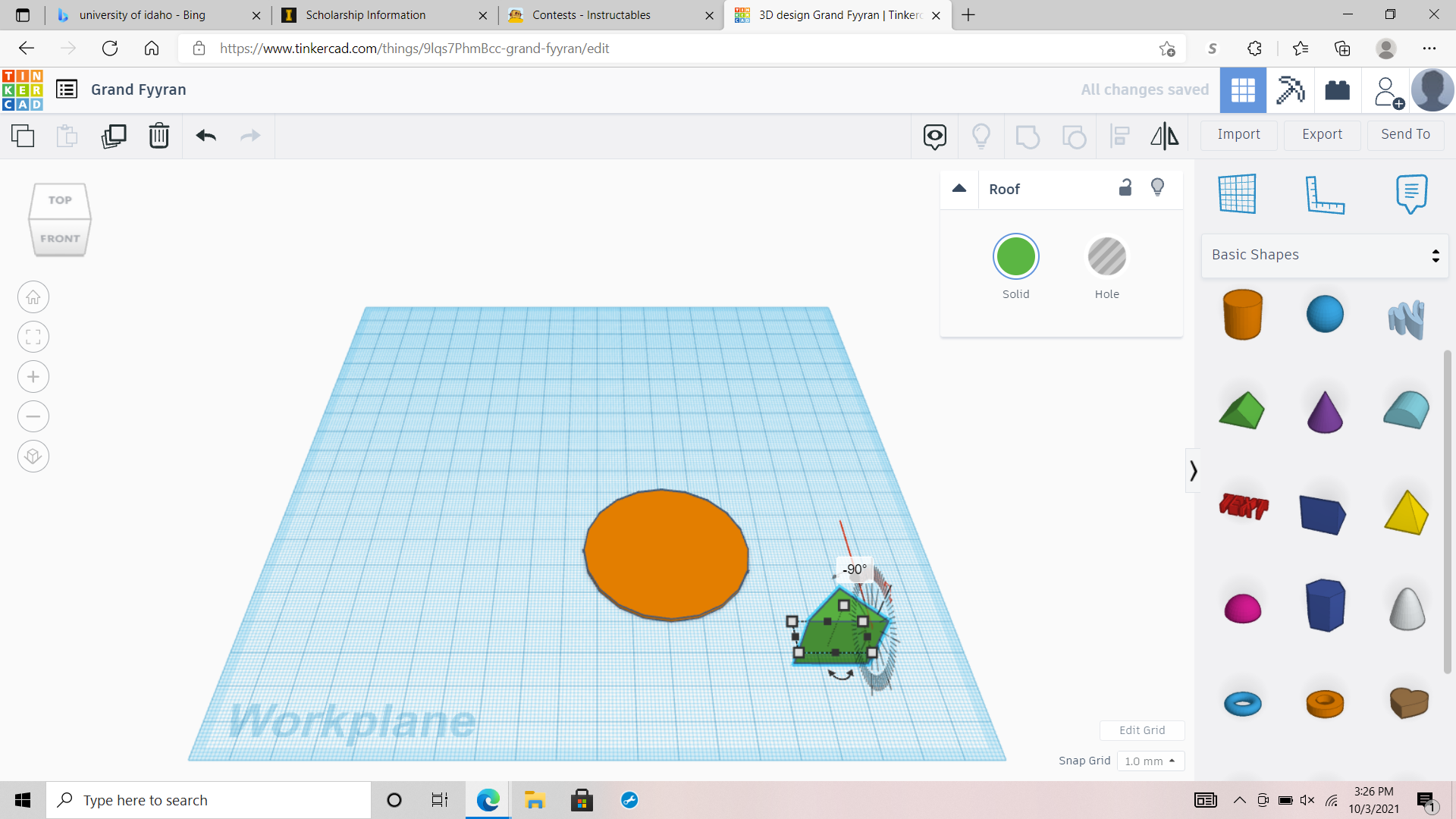
Task: Pick the yellow Pyramid shape
Action: [1407, 513]
